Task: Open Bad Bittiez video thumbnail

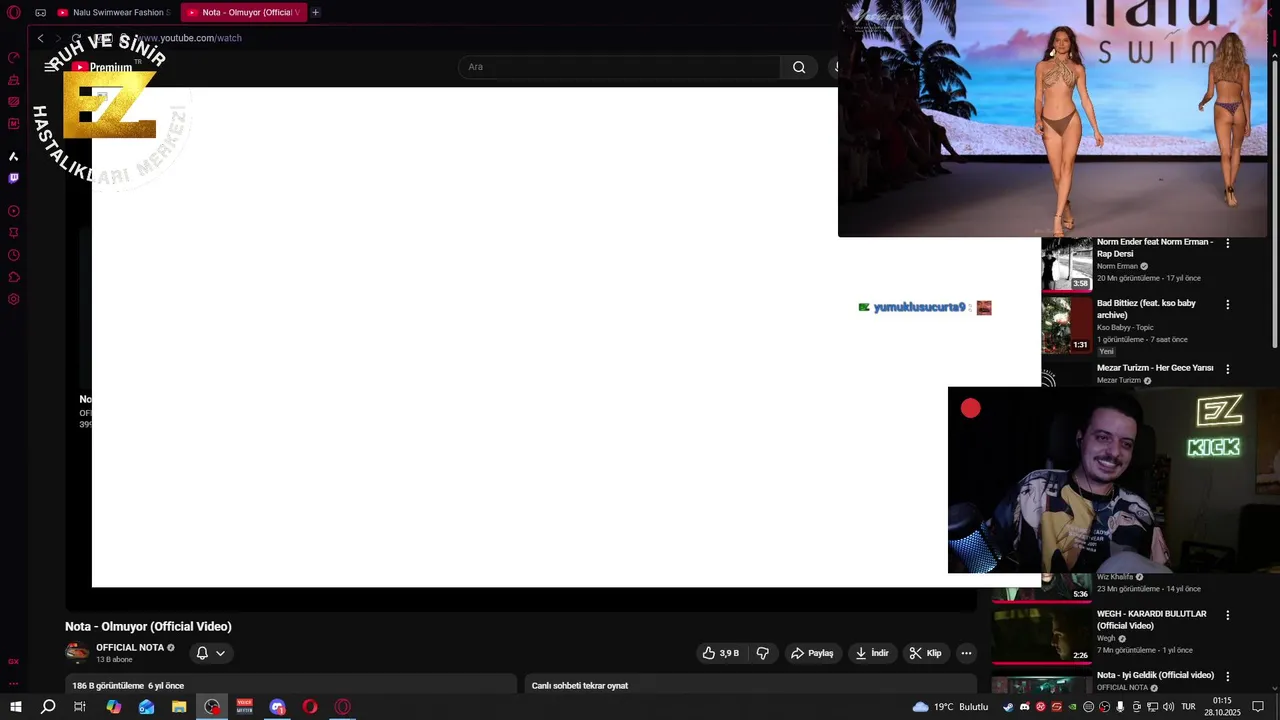Action: pos(1067,325)
